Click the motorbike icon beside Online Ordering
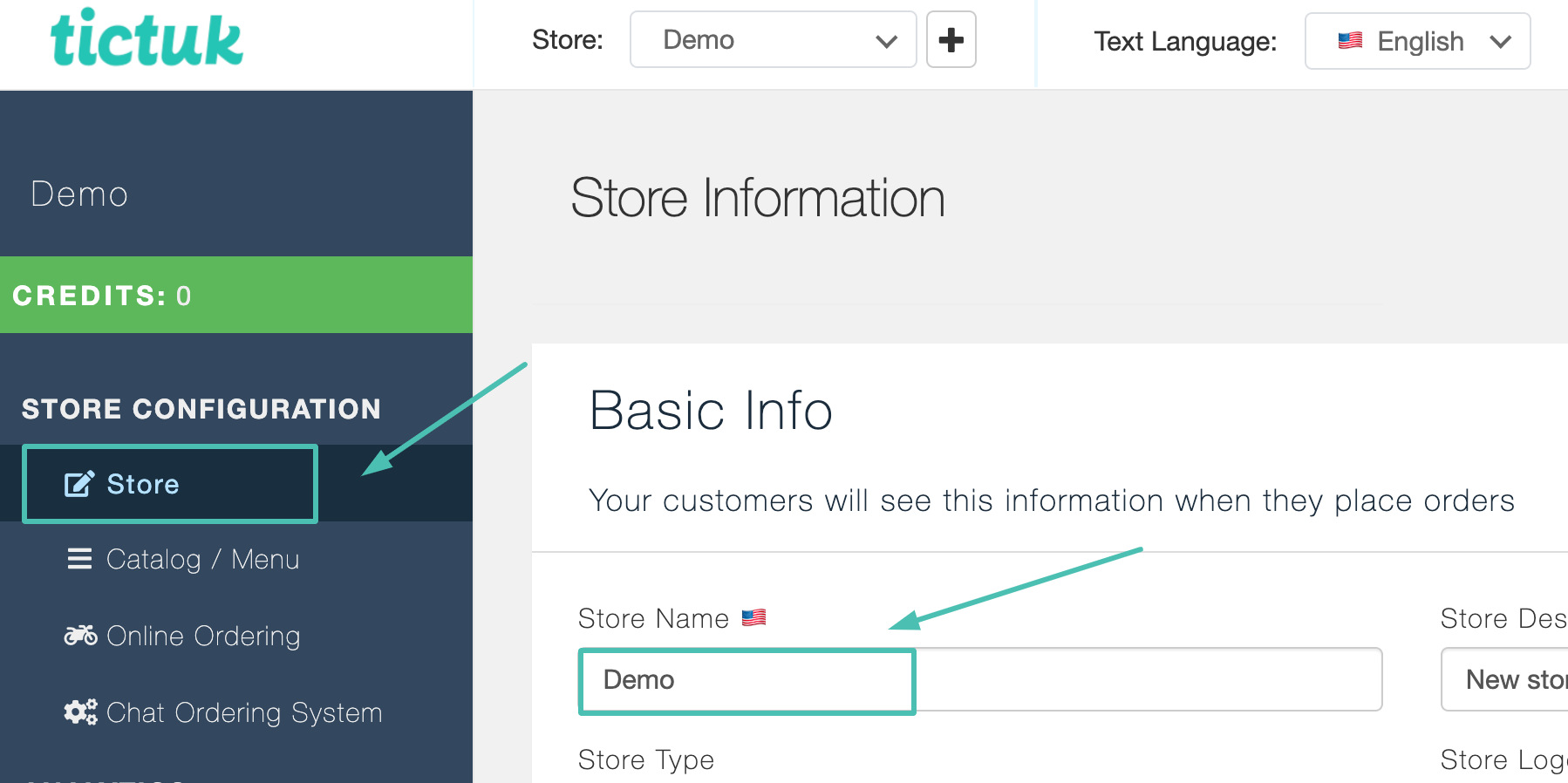 click(80, 635)
